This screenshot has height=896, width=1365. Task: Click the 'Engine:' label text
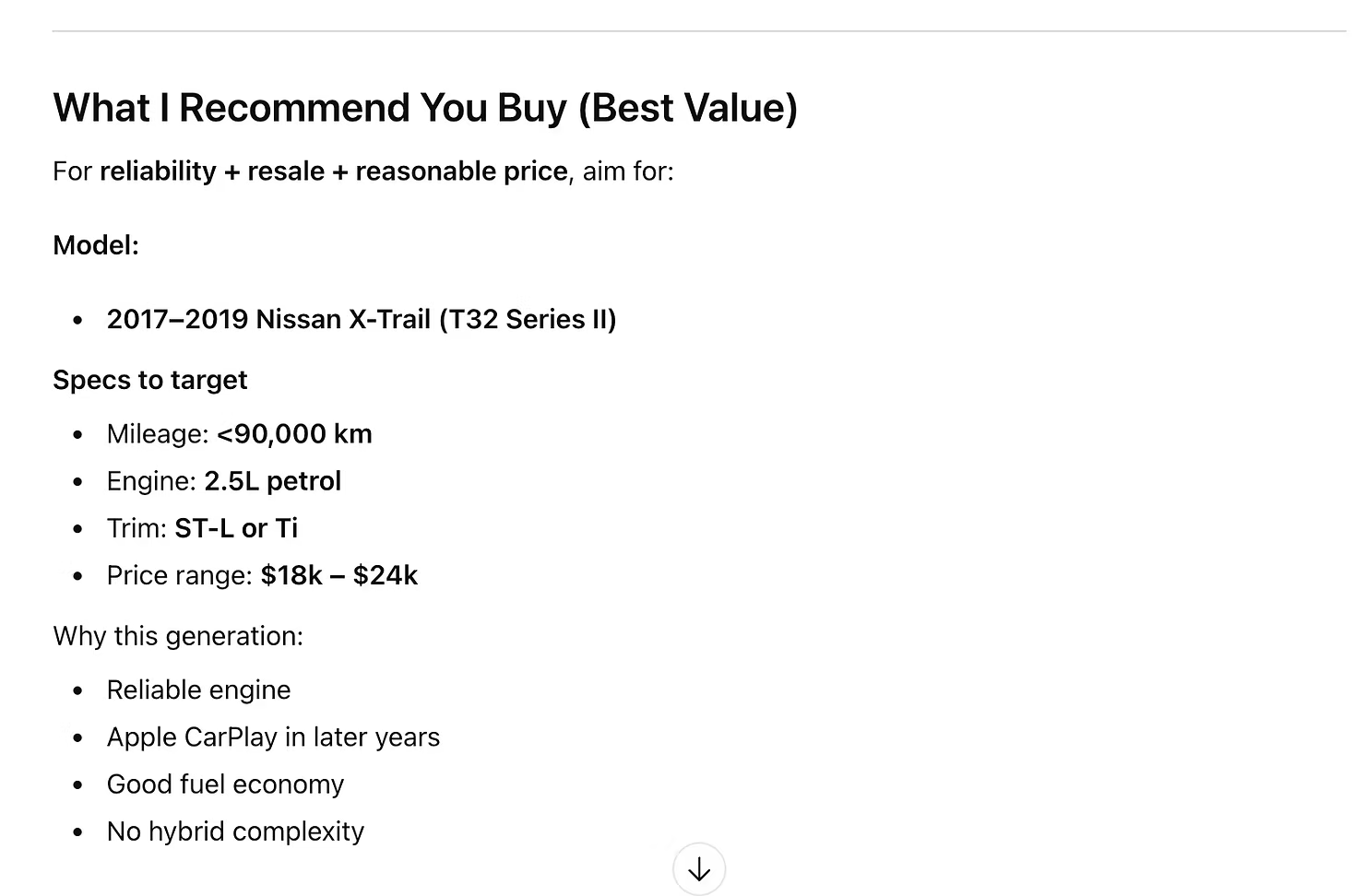coord(152,481)
